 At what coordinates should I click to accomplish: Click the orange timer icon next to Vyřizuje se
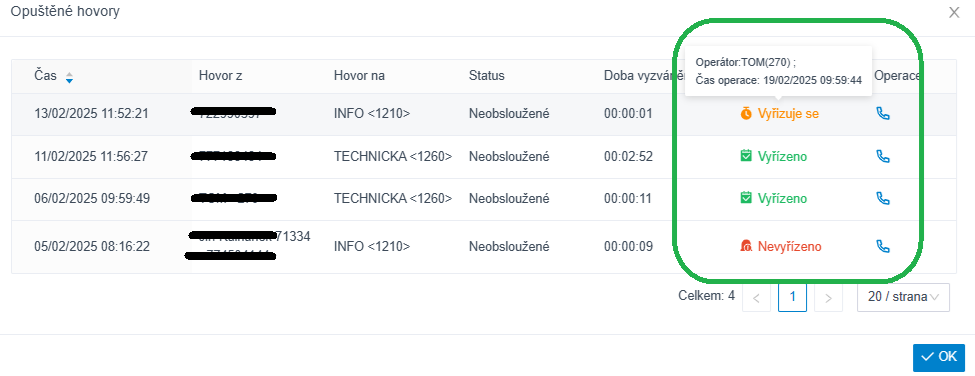(746, 114)
